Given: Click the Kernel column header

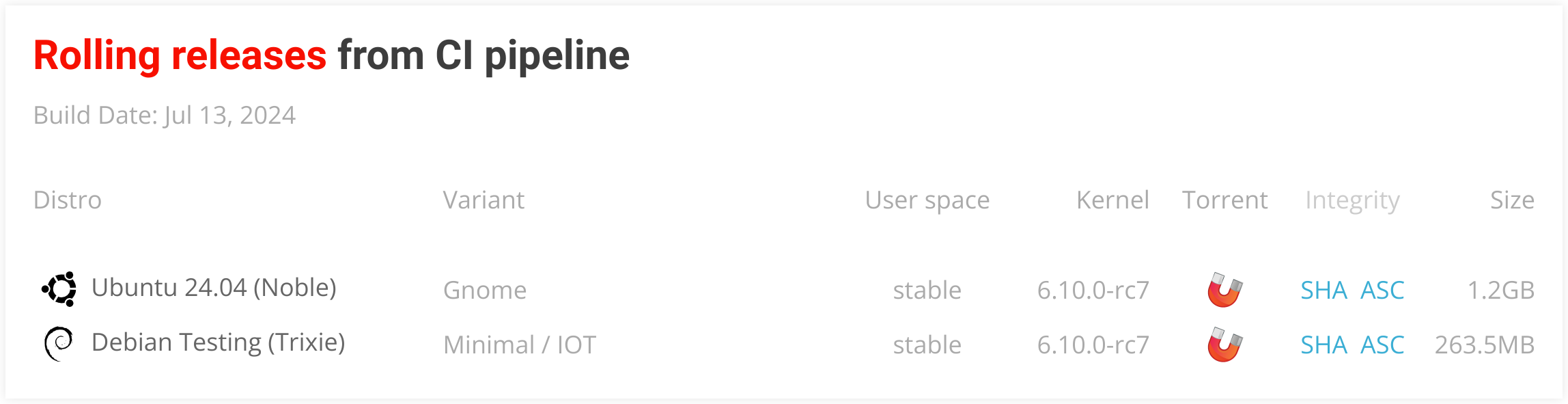Looking at the screenshot, I should (x=1112, y=200).
